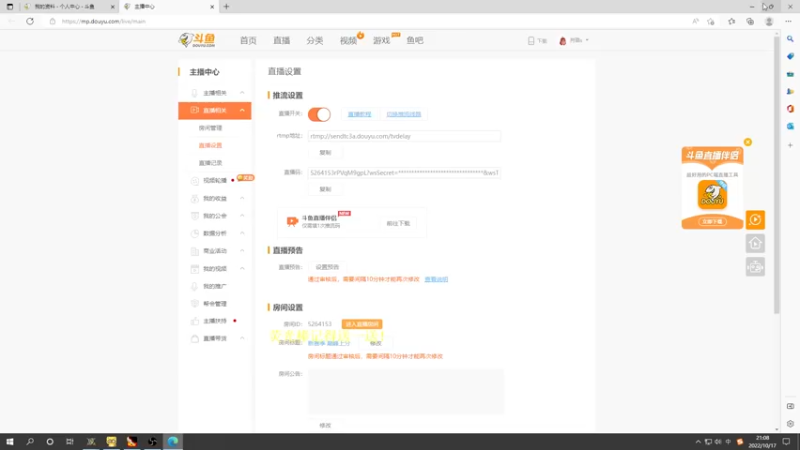The image size is (800, 450).
Task: Click the 帐号管理 shield icon
Action: click(x=194, y=304)
